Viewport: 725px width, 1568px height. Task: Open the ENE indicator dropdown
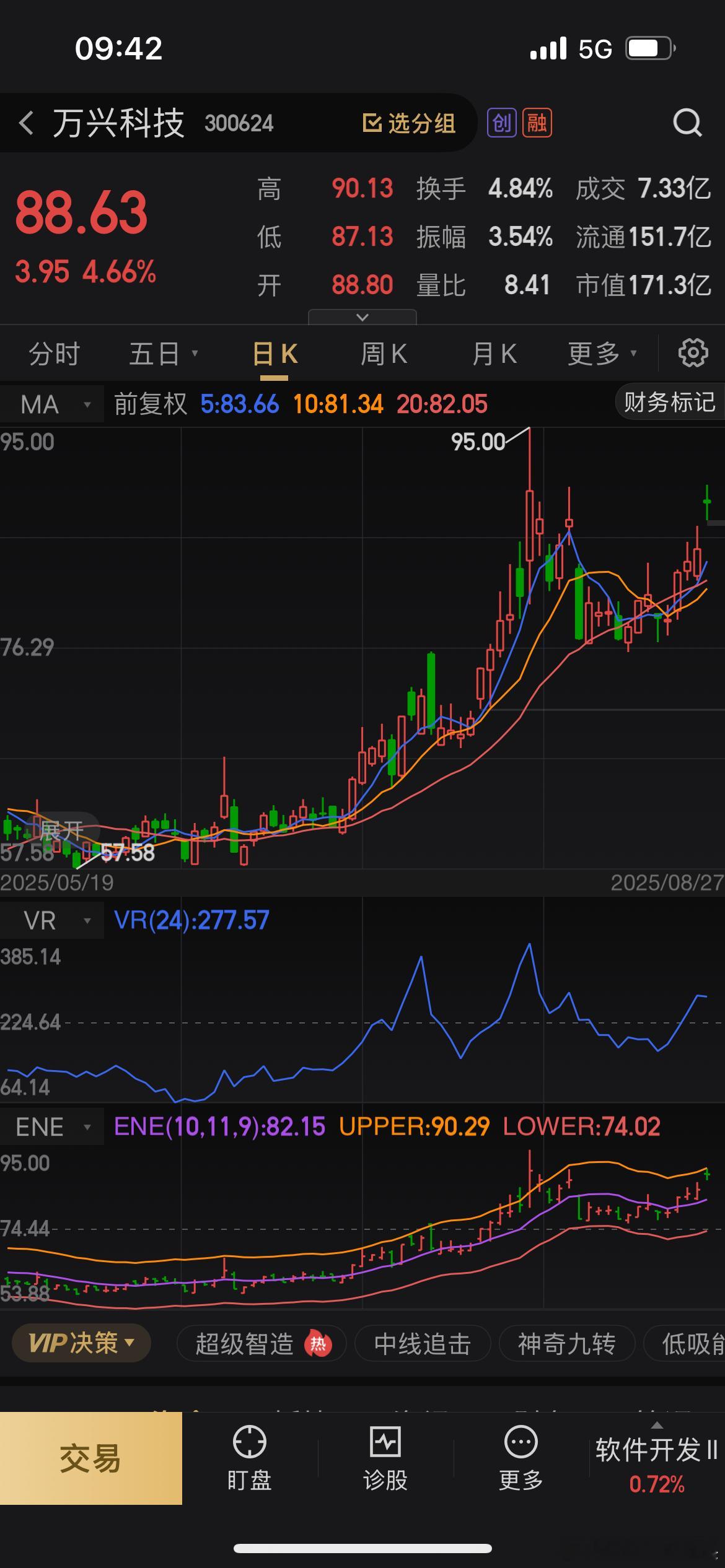(x=52, y=1127)
